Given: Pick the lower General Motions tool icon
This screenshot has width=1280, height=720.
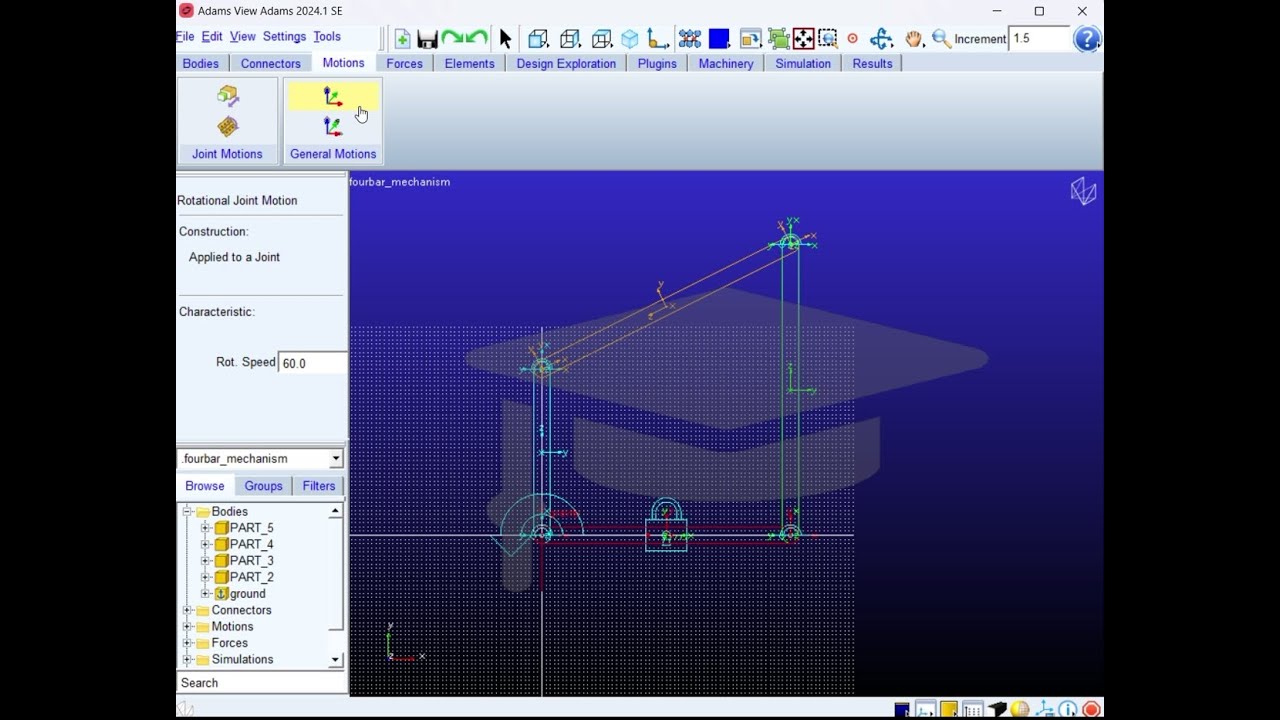Looking at the screenshot, I should point(333,127).
